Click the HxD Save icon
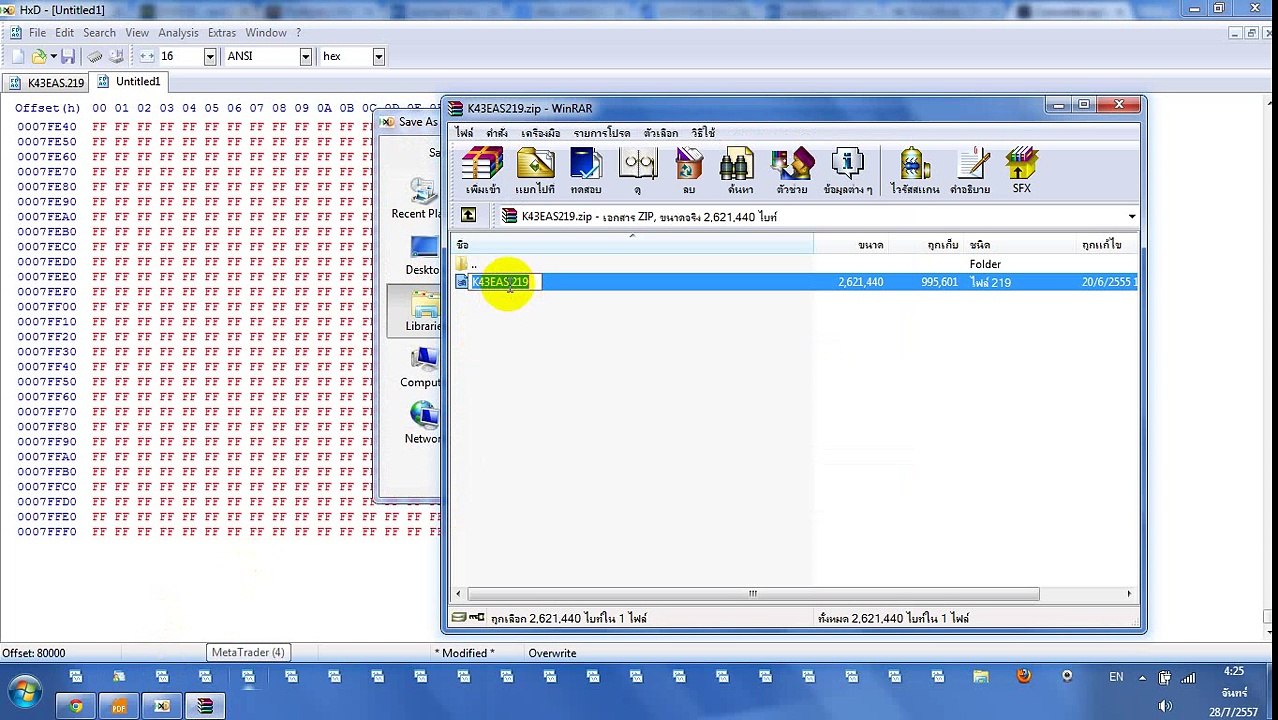The height and width of the screenshot is (720, 1278). point(68,57)
